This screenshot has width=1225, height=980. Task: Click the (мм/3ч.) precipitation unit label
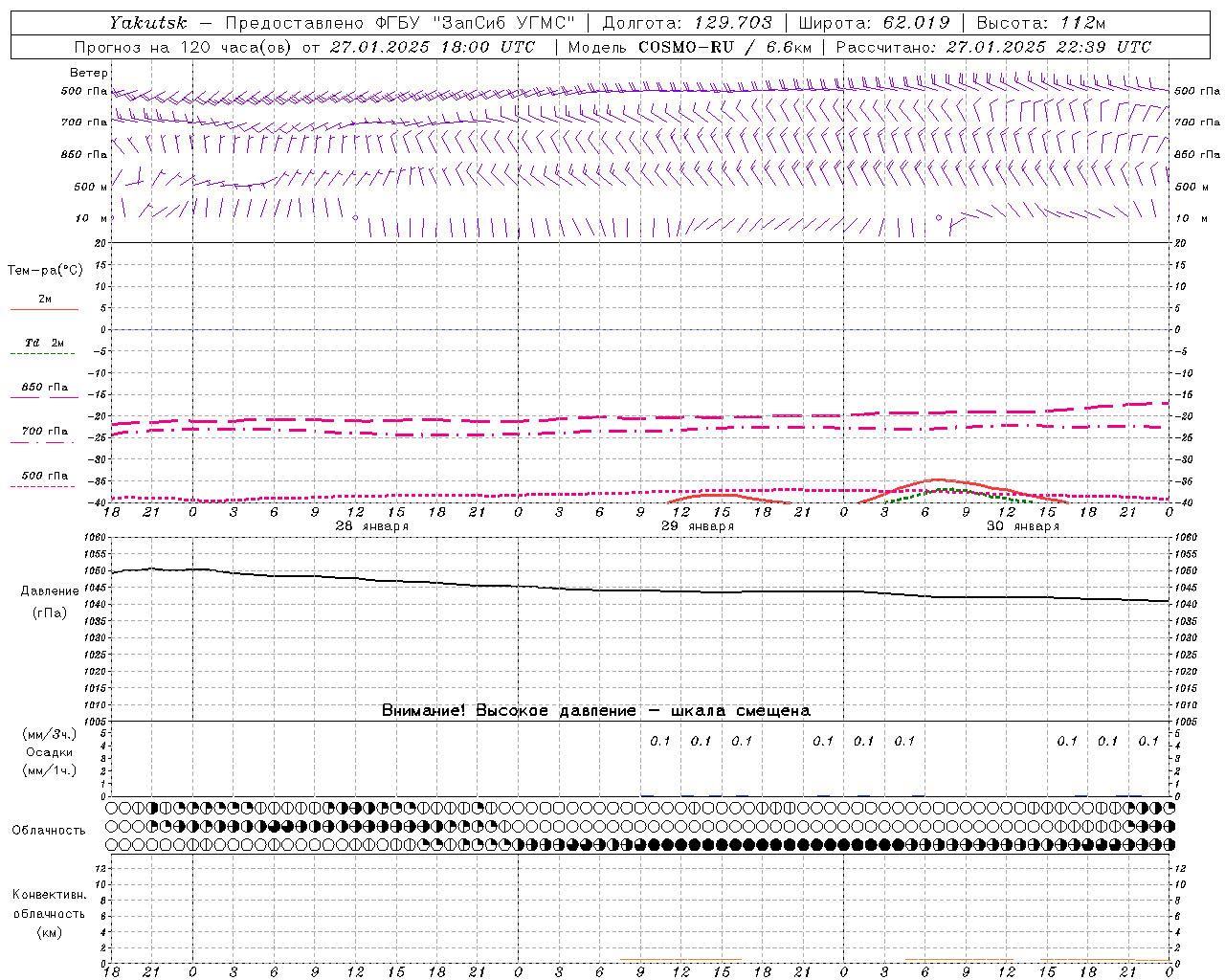click(x=49, y=735)
